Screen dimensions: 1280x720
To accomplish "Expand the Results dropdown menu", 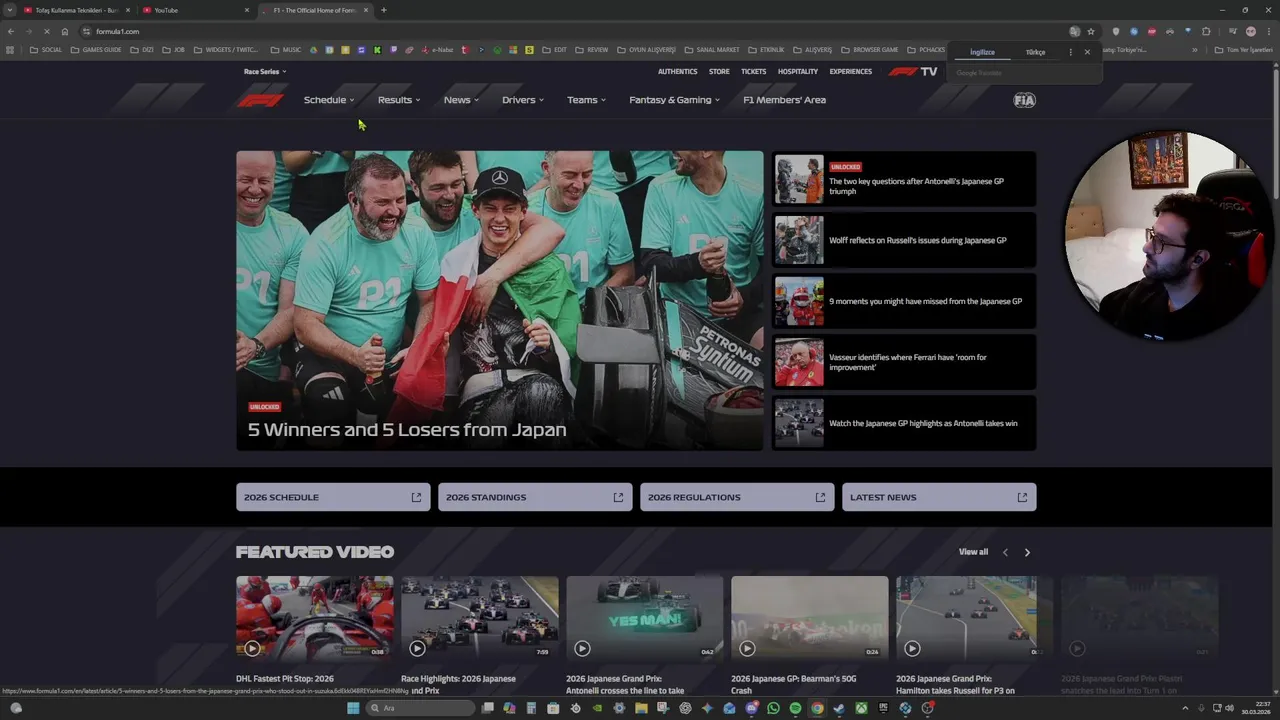I will coord(399,100).
